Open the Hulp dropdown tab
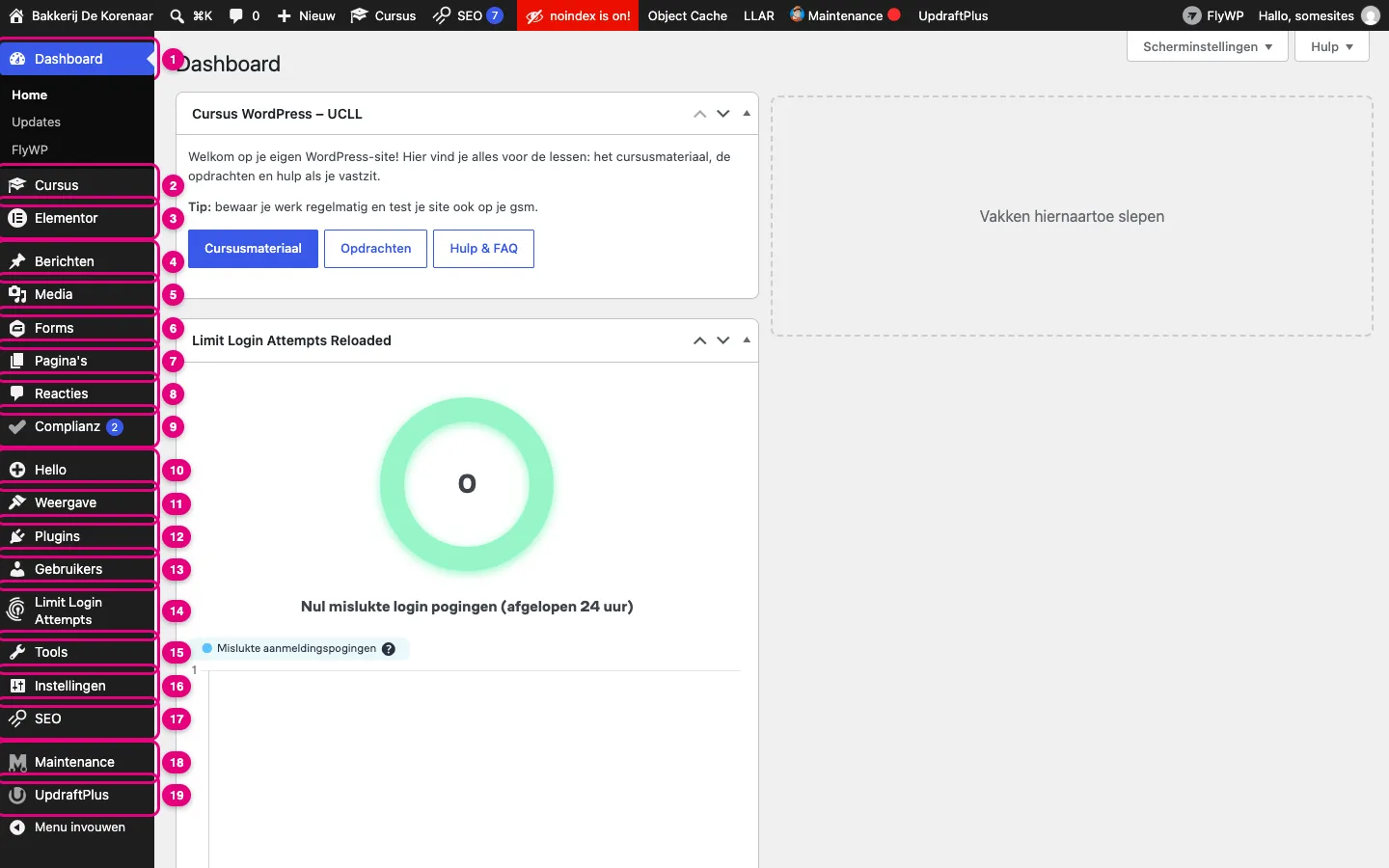This screenshot has height=868, width=1389. (x=1332, y=46)
